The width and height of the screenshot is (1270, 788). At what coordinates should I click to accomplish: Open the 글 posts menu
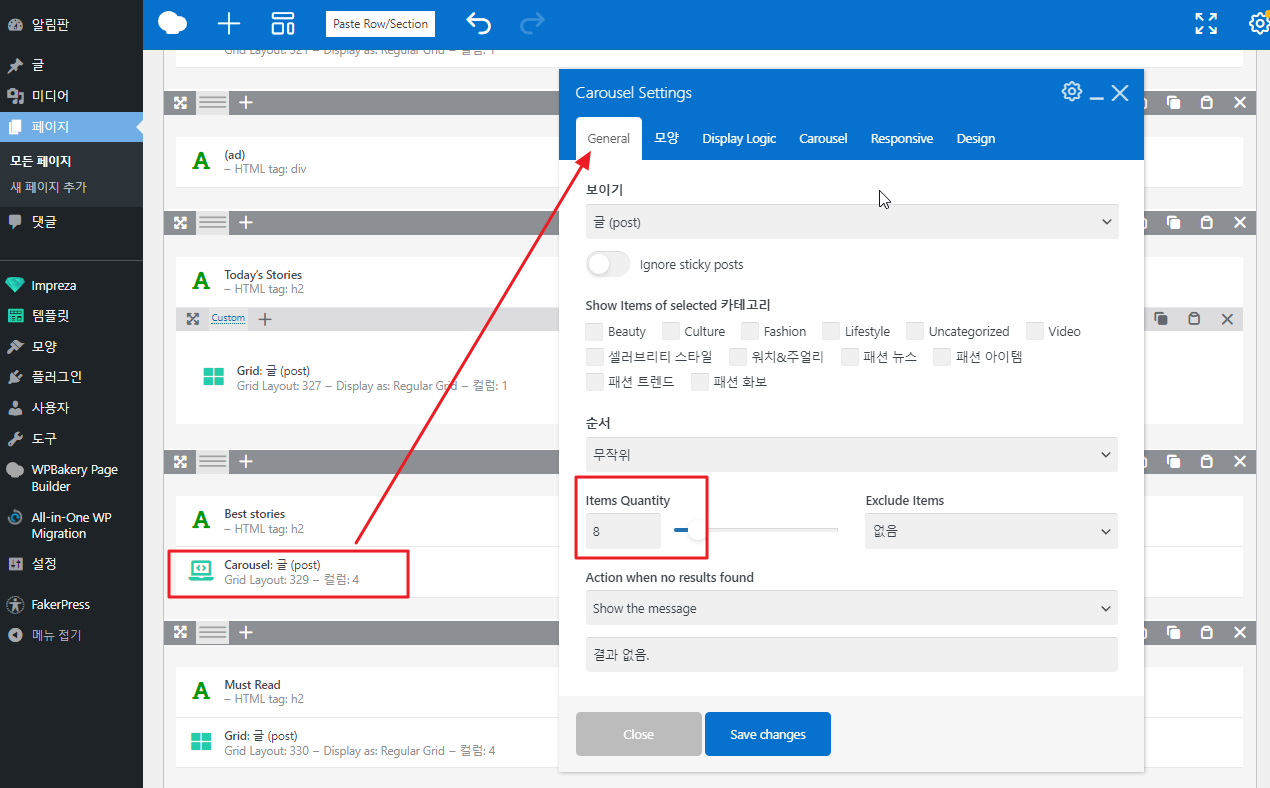(x=71, y=65)
